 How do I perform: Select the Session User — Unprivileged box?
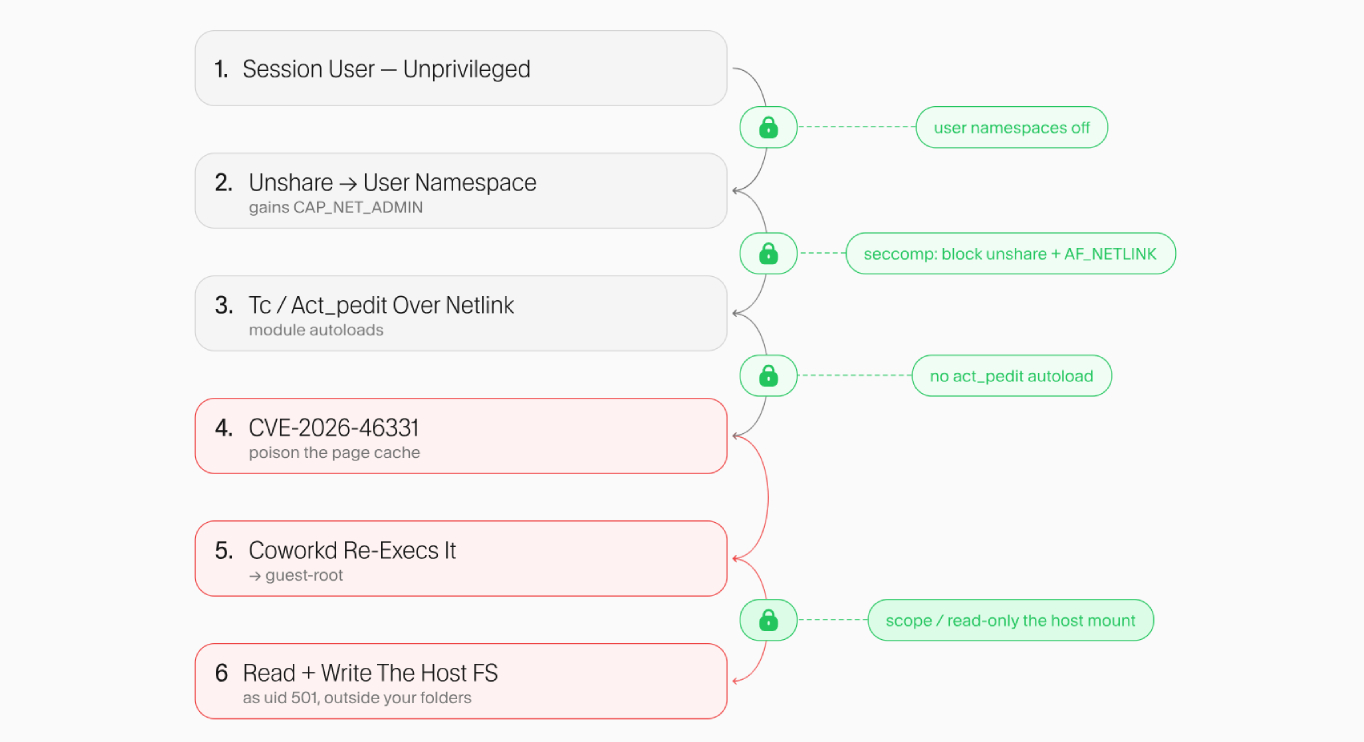click(461, 68)
